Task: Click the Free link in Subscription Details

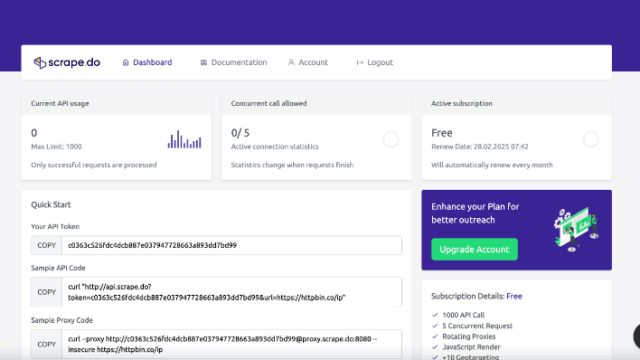Action: 514,296
